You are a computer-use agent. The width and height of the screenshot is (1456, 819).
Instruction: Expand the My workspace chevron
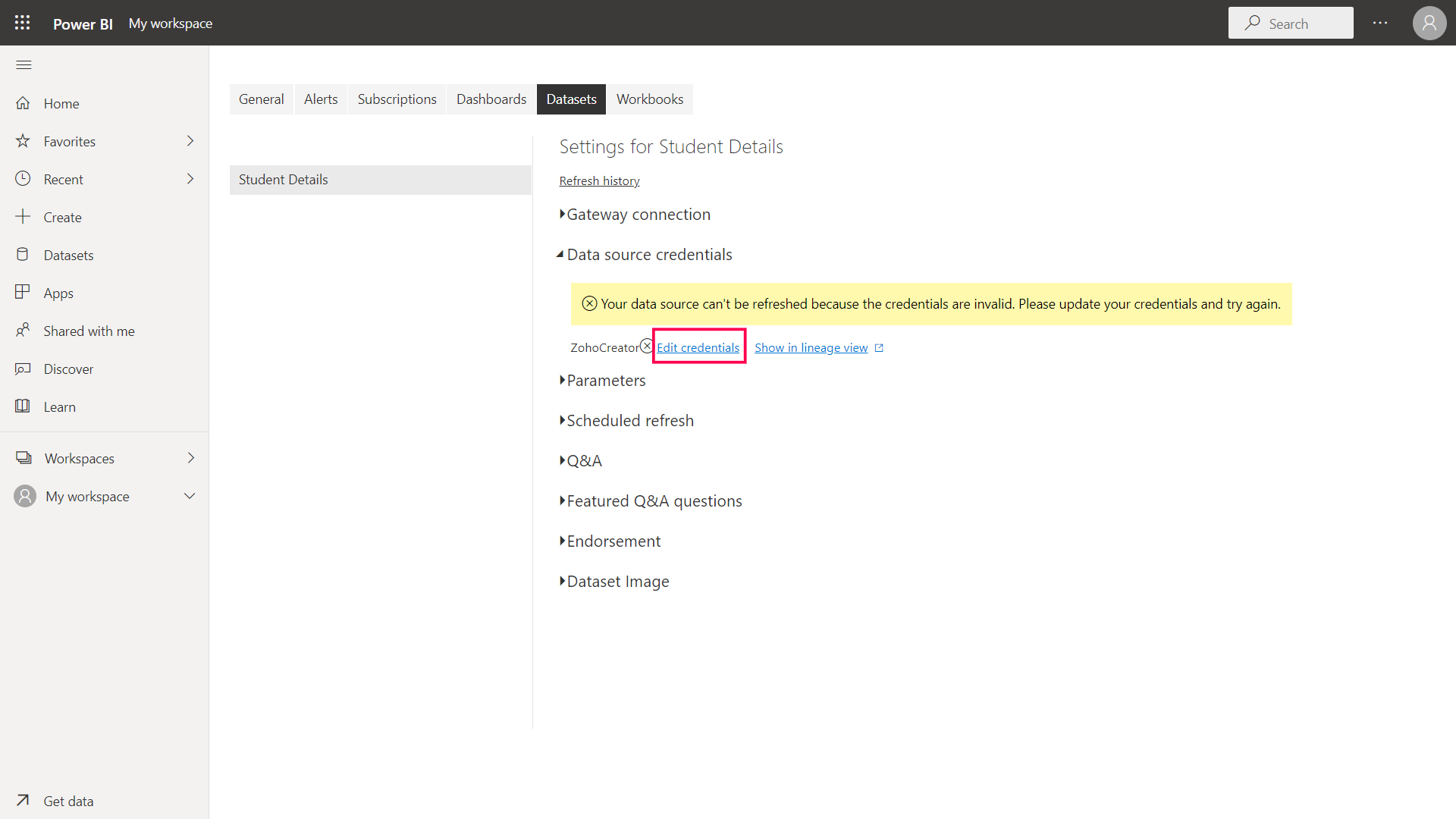pyautogui.click(x=190, y=496)
